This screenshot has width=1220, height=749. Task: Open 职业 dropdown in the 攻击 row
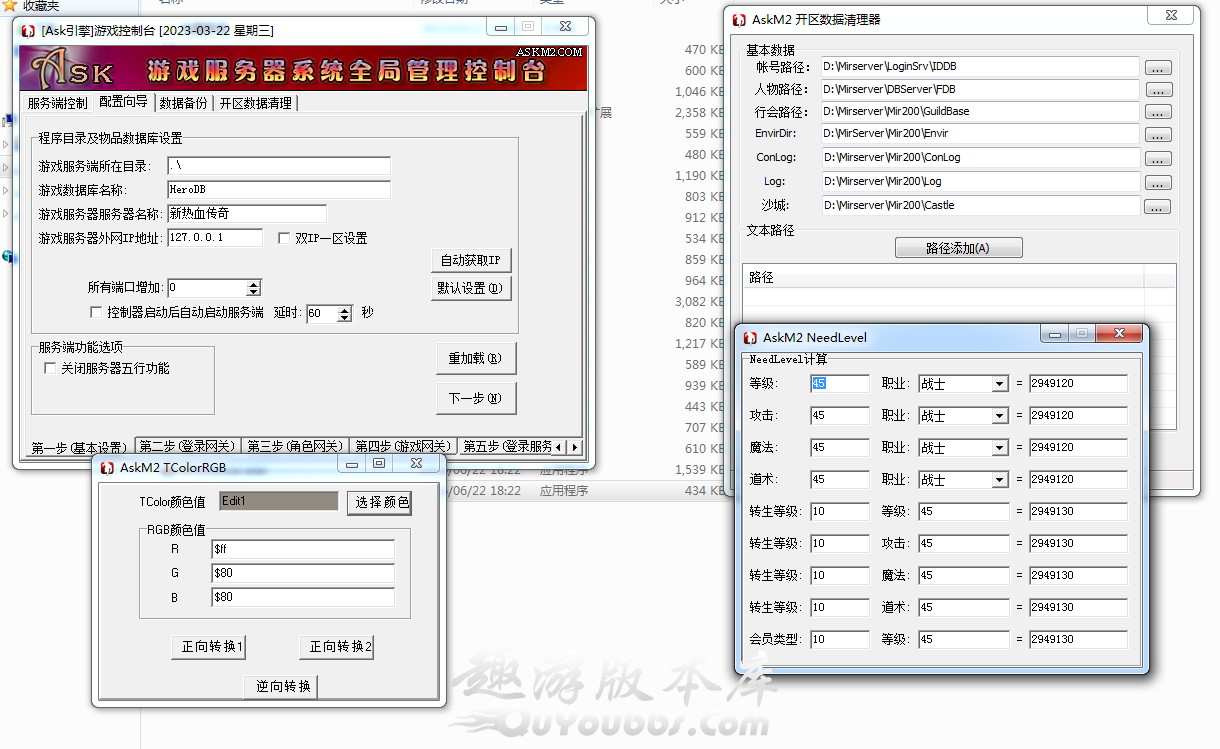(998, 416)
